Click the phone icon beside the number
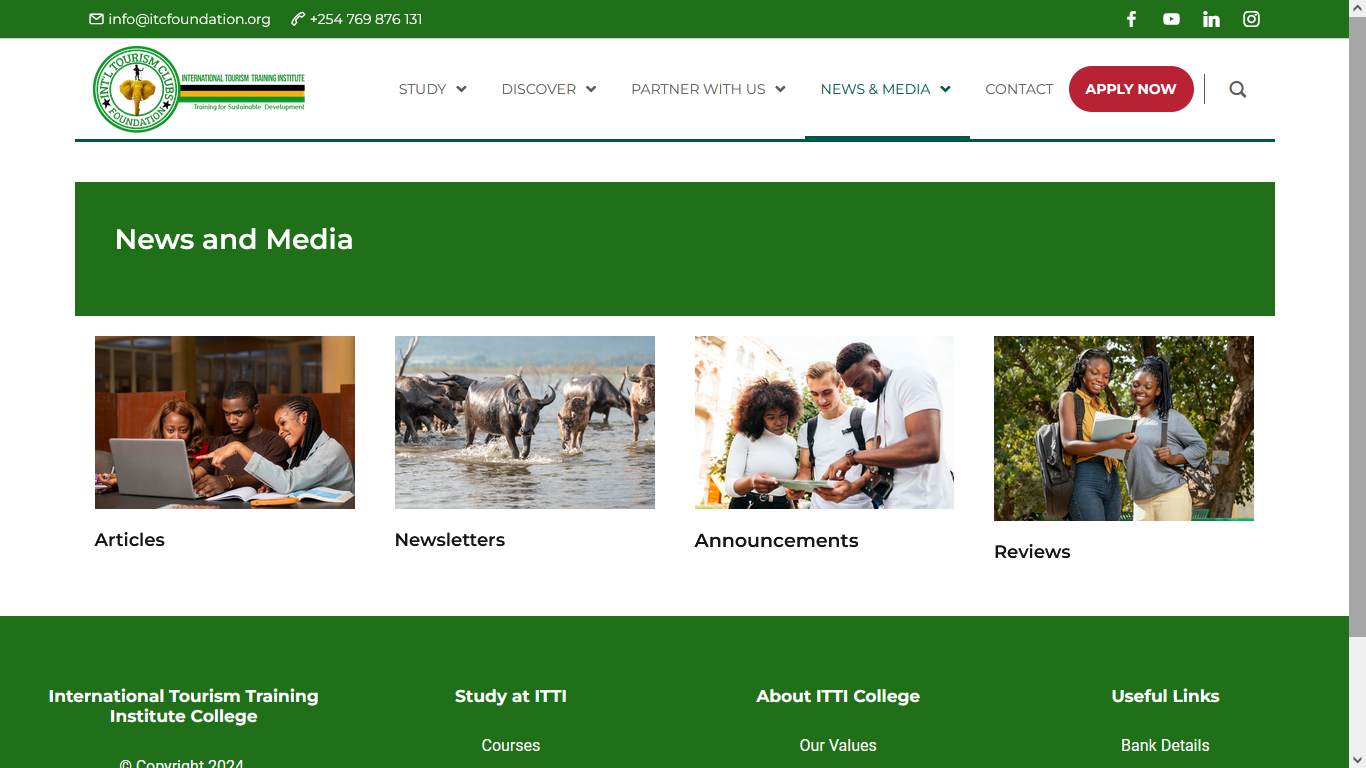The height and width of the screenshot is (768, 1366). pos(298,19)
